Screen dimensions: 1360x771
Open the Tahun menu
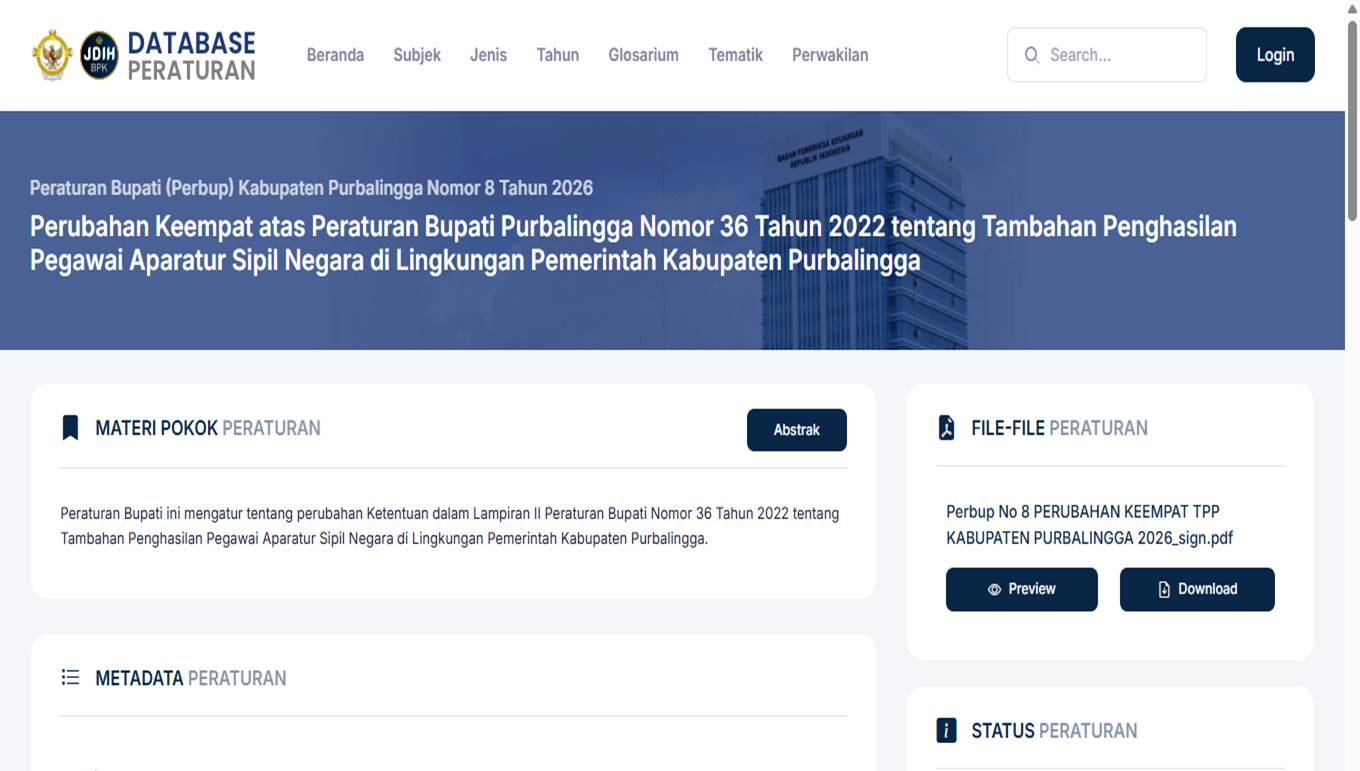558,55
